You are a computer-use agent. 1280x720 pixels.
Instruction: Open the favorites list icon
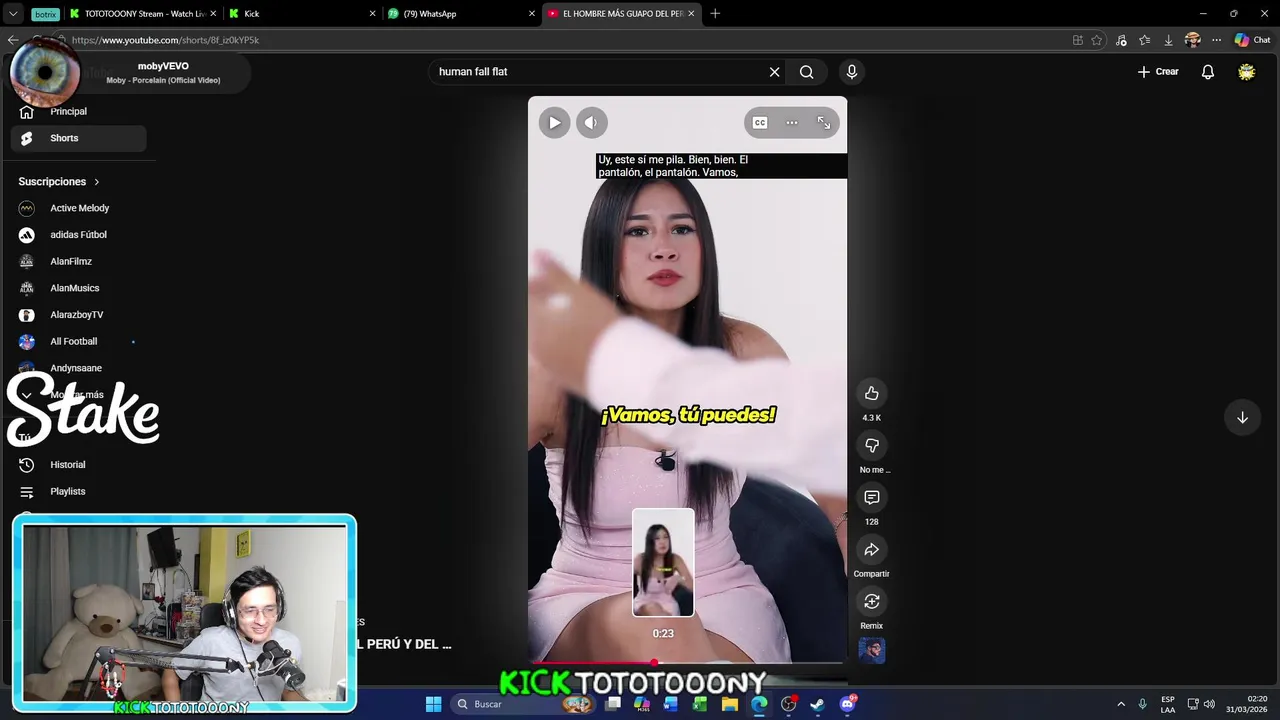coord(1145,40)
